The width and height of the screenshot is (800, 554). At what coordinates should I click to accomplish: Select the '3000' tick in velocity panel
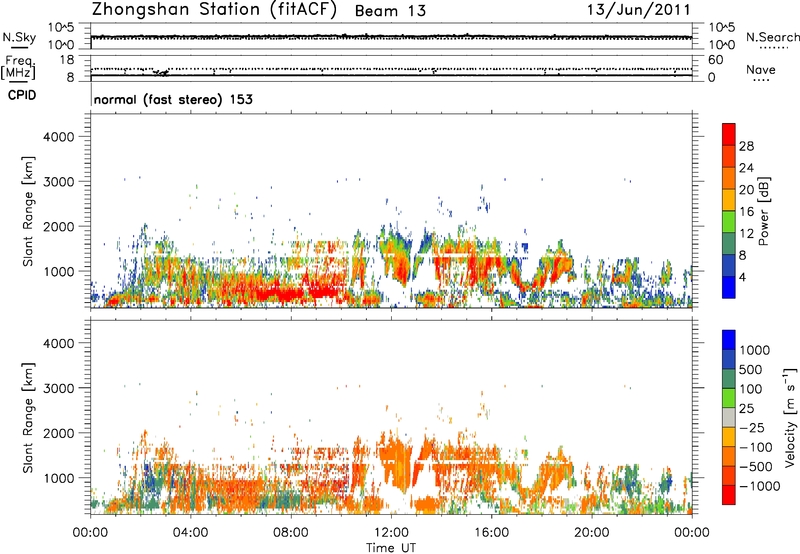click(59, 388)
